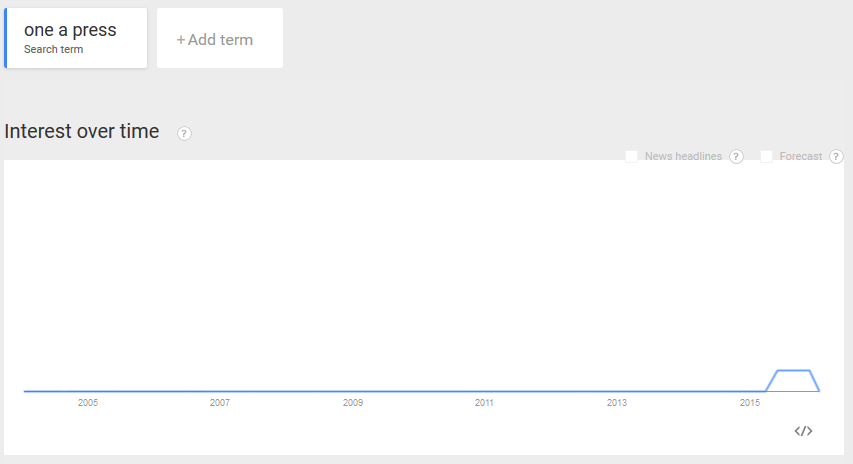
Task: Open help icon beside Interest over time
Action: [x=184, y=133]
